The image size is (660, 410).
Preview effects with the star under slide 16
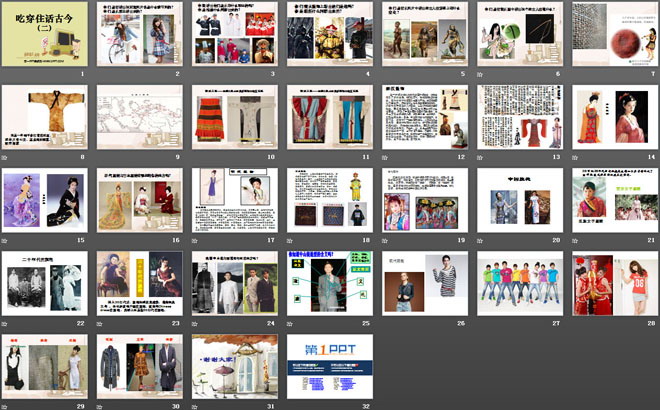[100, 240]
